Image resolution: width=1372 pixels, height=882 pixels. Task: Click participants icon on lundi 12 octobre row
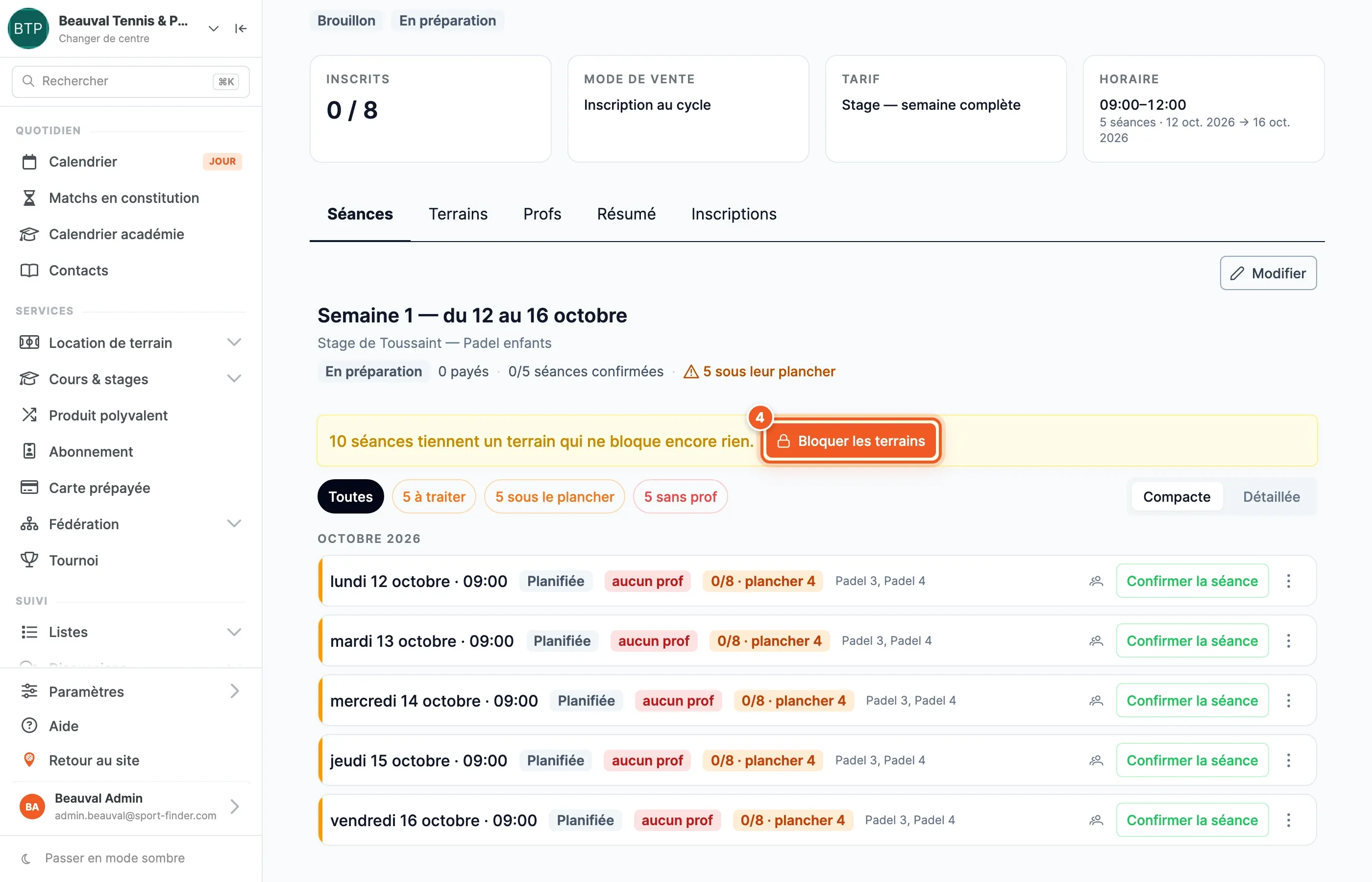(1096, 581)
